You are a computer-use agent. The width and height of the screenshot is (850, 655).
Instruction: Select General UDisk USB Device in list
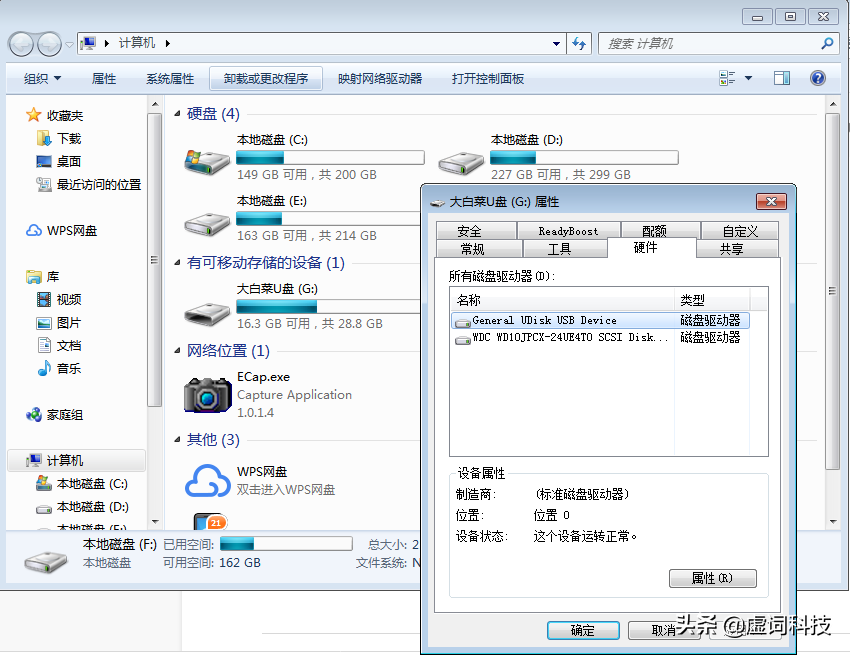tap(544, 321)
